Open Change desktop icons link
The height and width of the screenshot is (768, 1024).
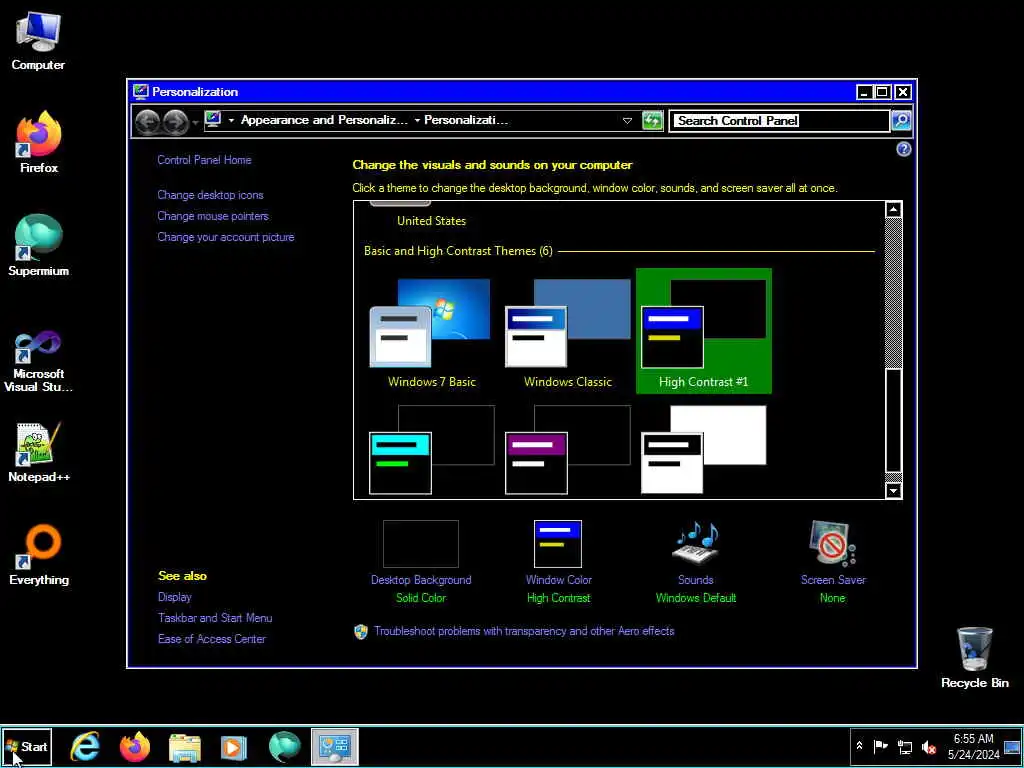point(210,195)
